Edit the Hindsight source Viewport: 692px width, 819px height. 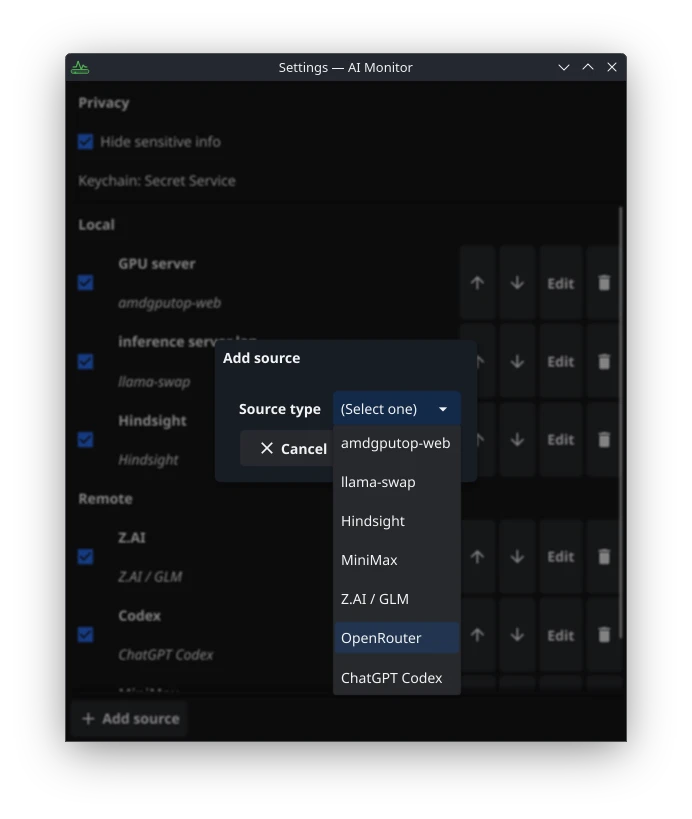coord(561,440)
